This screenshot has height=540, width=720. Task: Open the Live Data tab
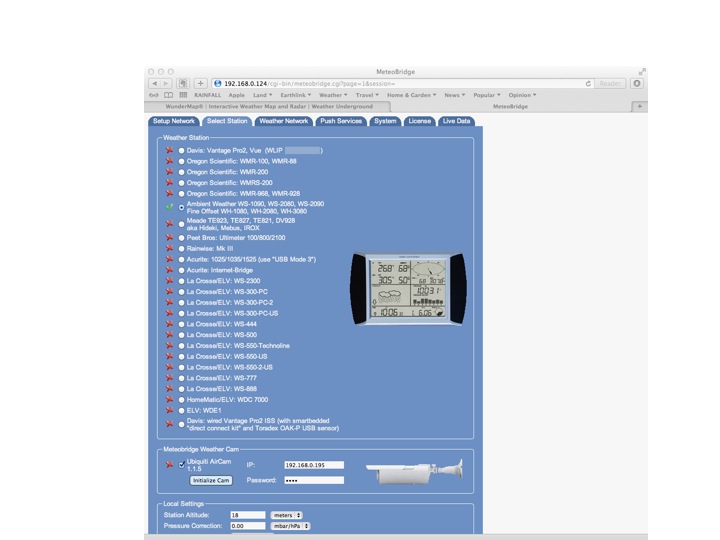pos(456,121)
